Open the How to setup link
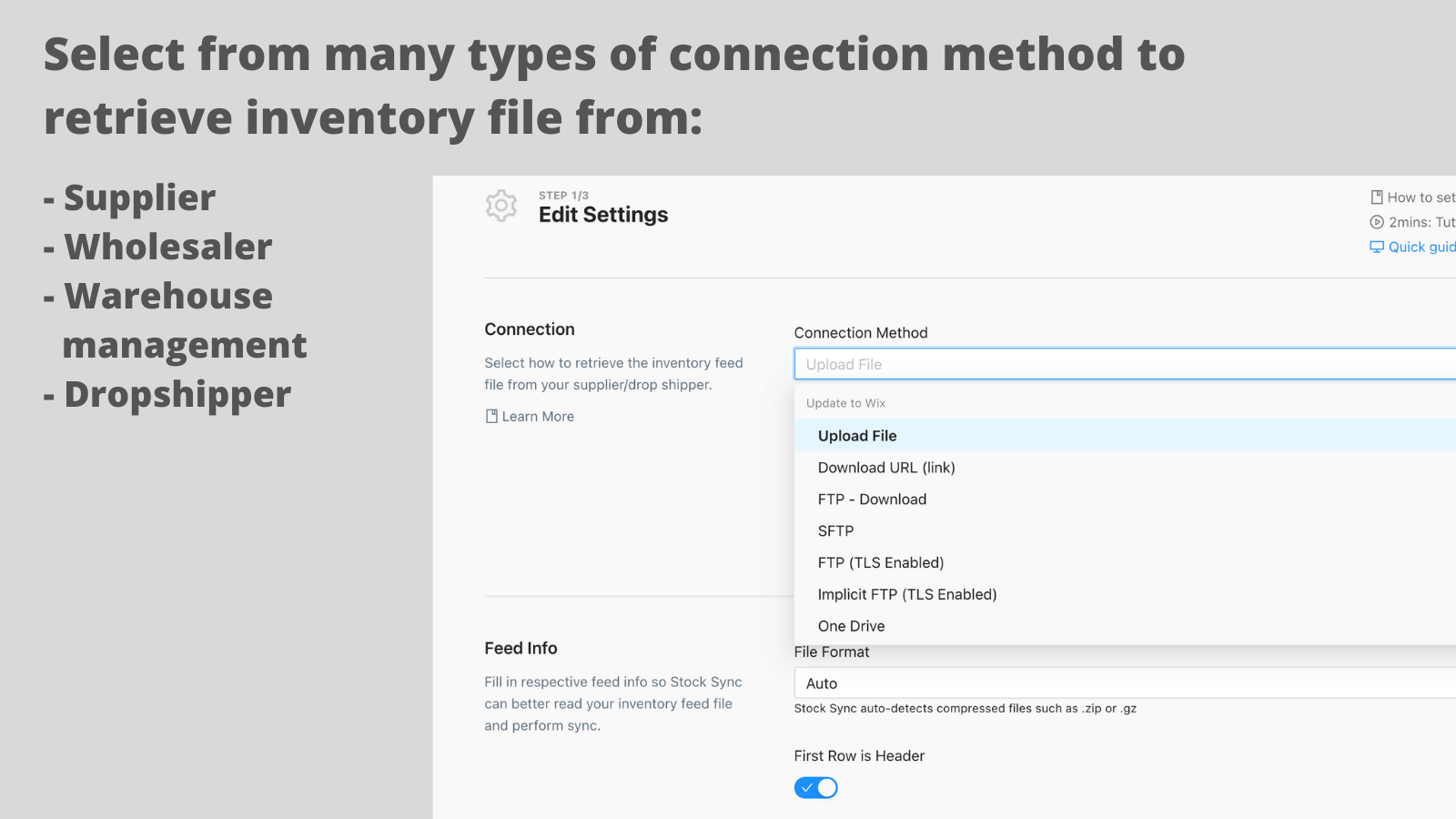The image size is (1456, 819). (1421, 197)
